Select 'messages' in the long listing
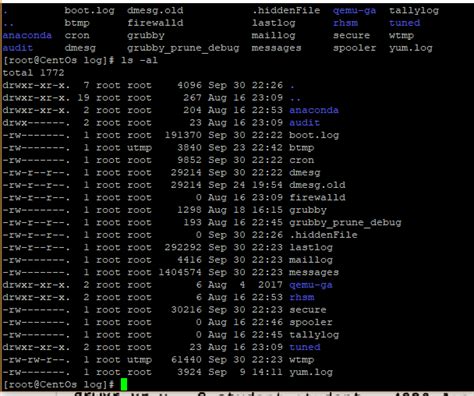 click(314, 272)
